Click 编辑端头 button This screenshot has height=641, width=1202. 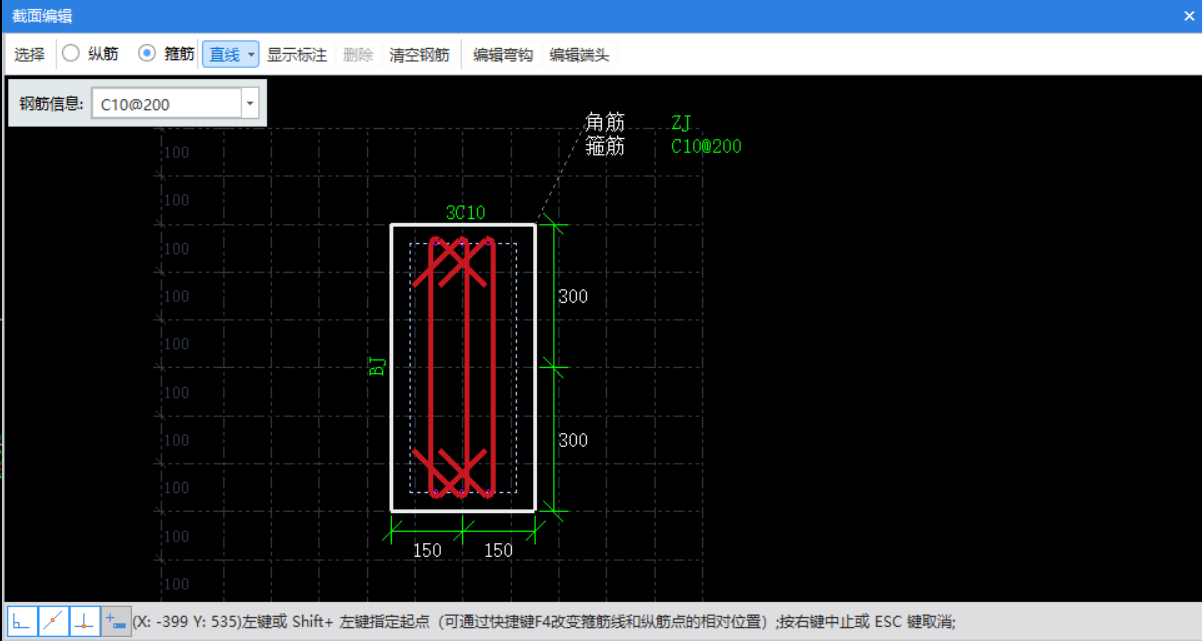point(579,54)
